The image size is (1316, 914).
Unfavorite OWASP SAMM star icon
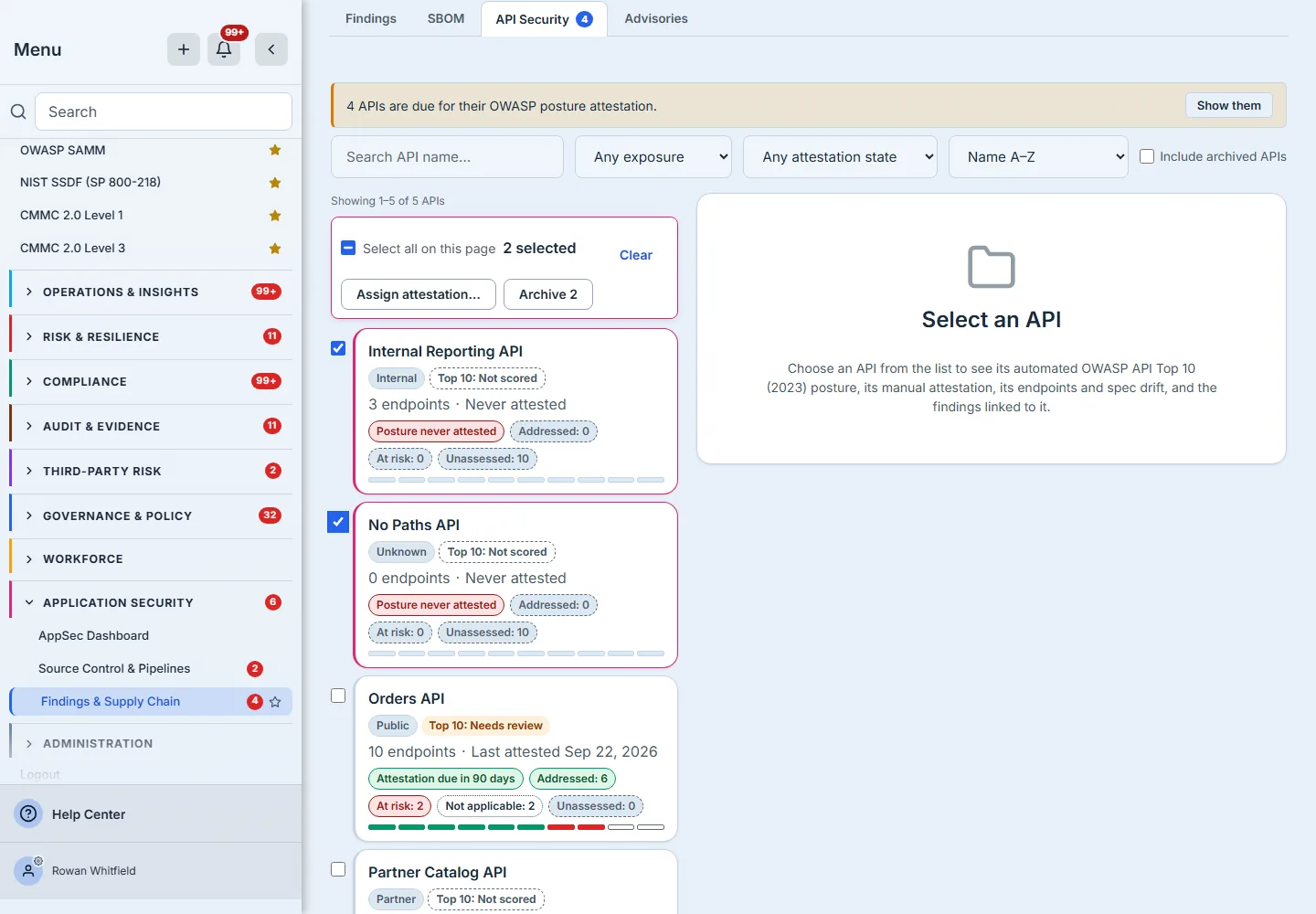[275, 150]
